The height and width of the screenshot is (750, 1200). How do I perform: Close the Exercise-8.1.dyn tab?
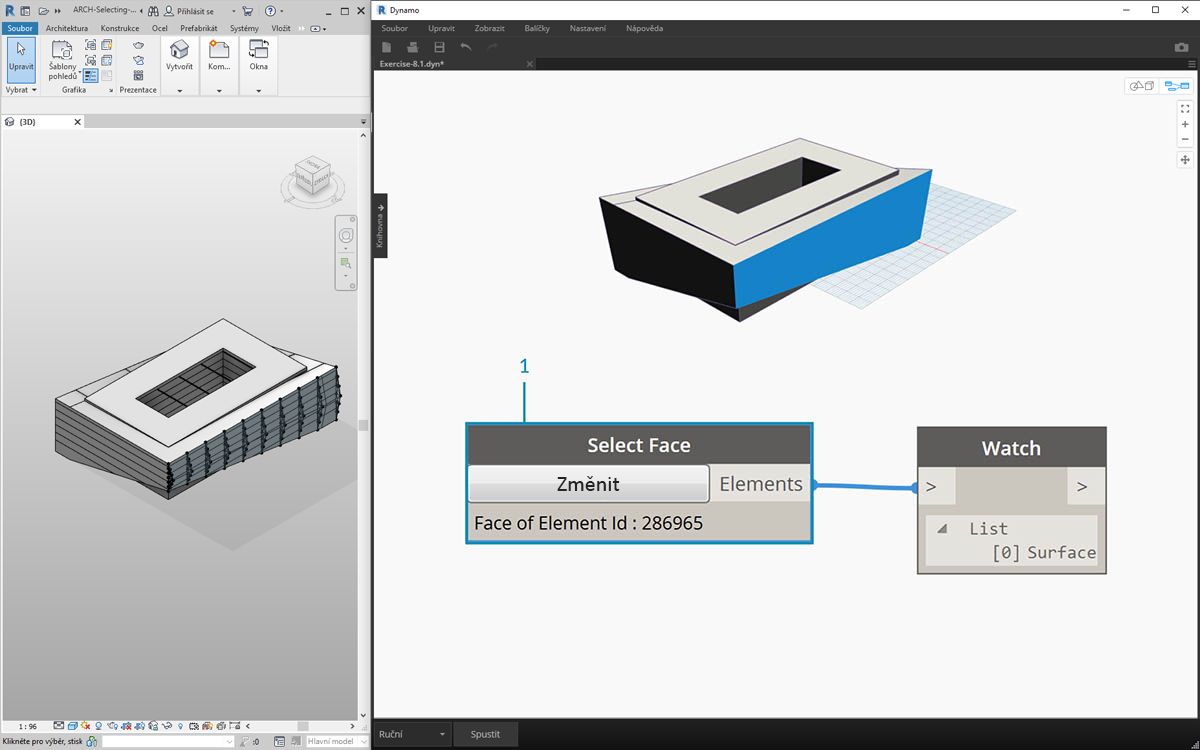tap(530, 64)
